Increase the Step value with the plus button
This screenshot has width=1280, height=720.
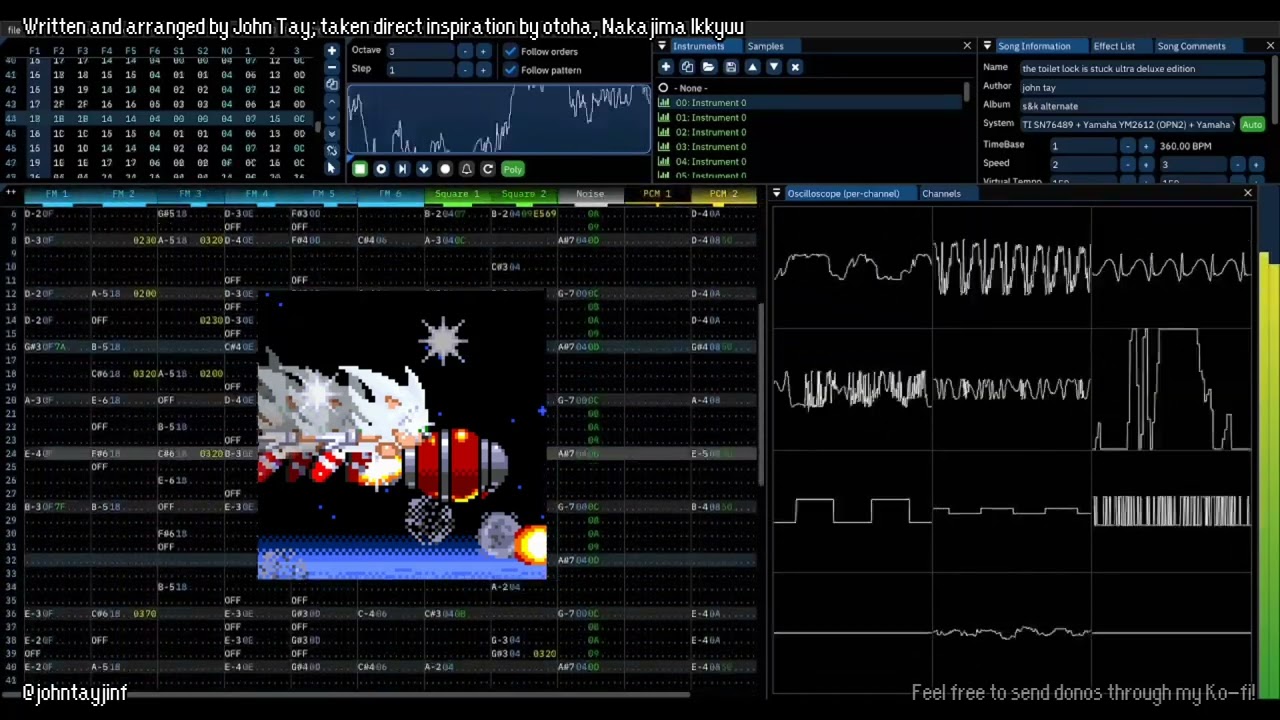point(483,70)
